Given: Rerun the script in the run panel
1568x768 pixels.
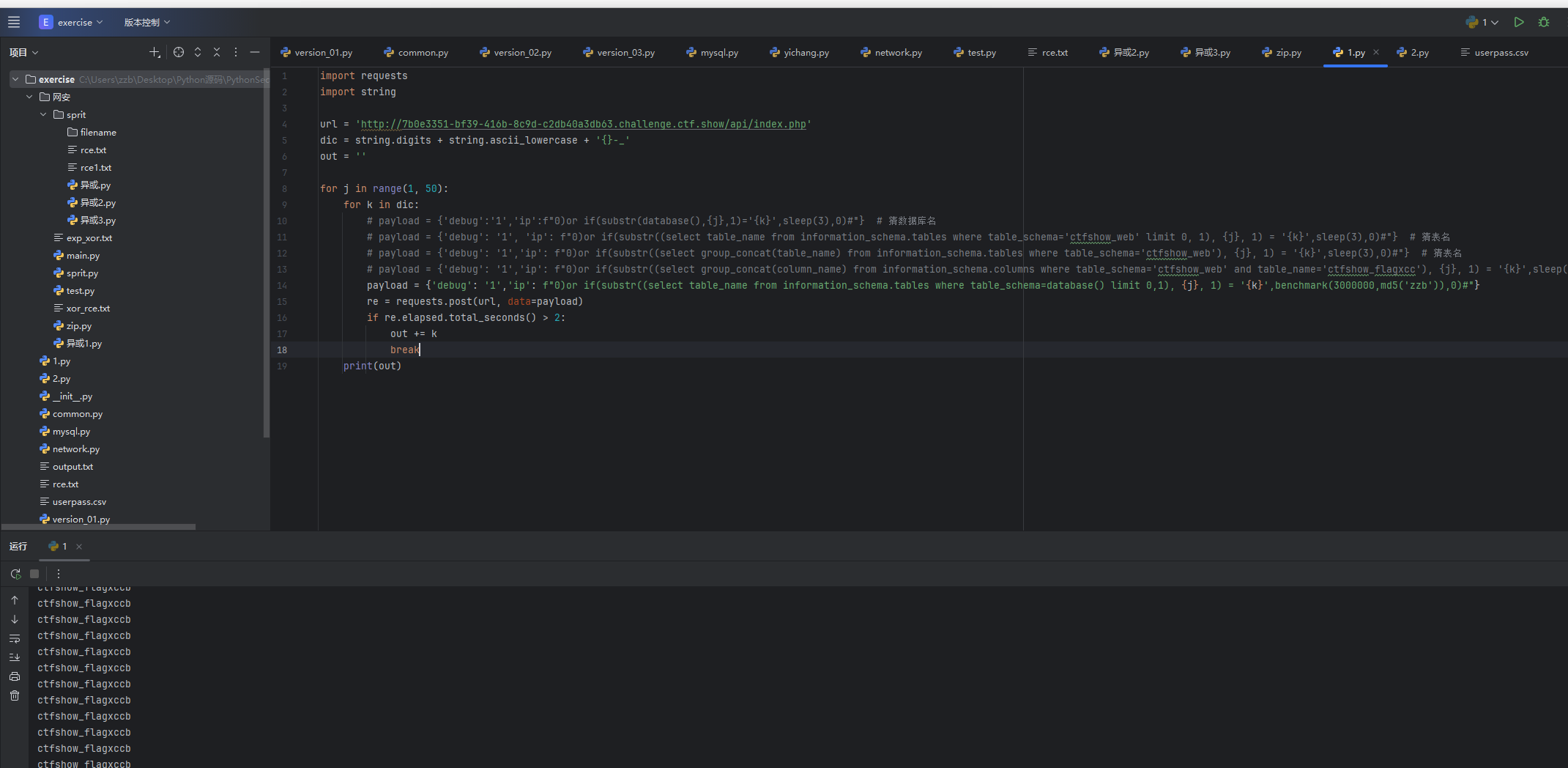Looking at the screenshot, I should click(x=15, y=574).
